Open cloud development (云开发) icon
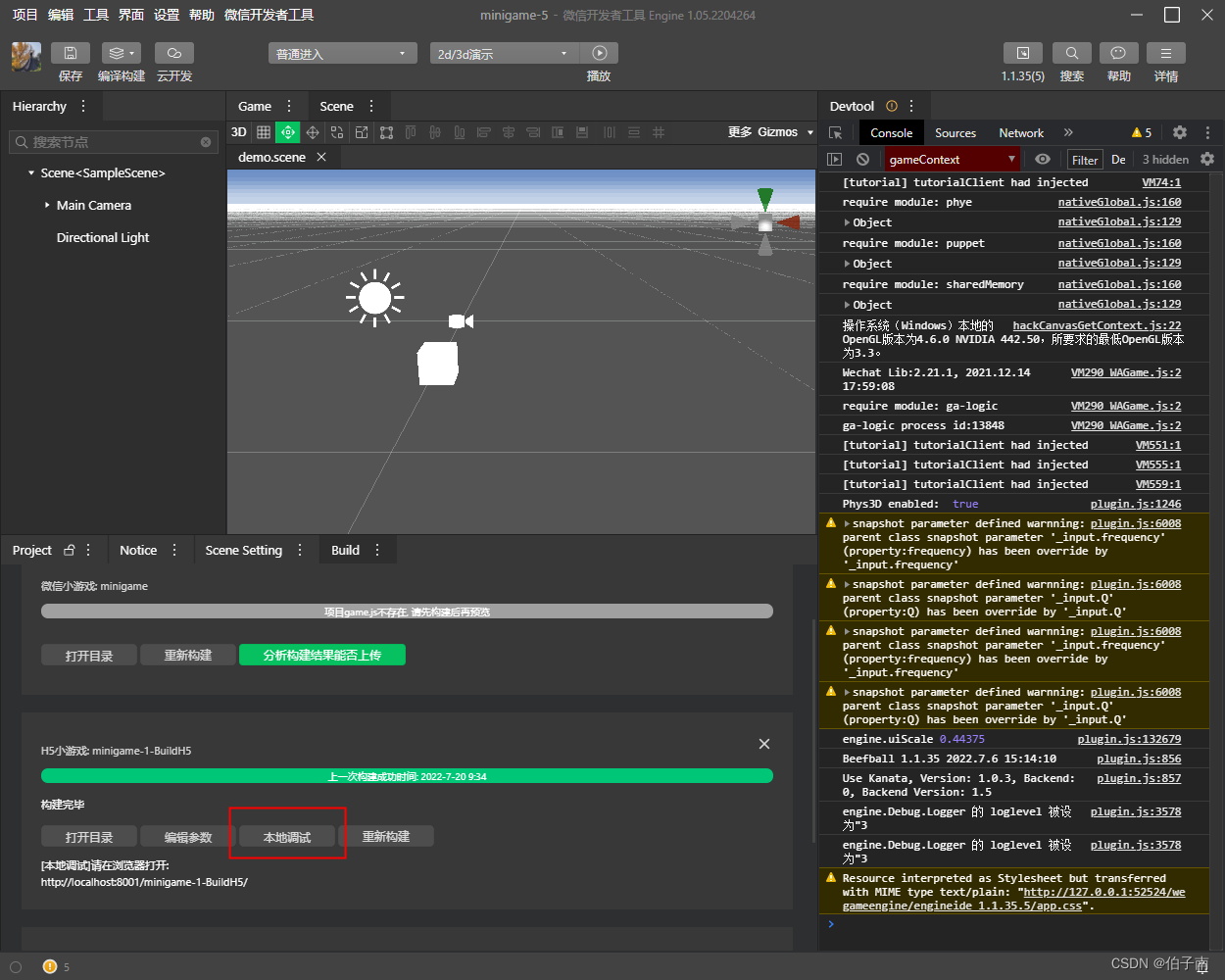The image size is (1225, 980). point(174,53)
